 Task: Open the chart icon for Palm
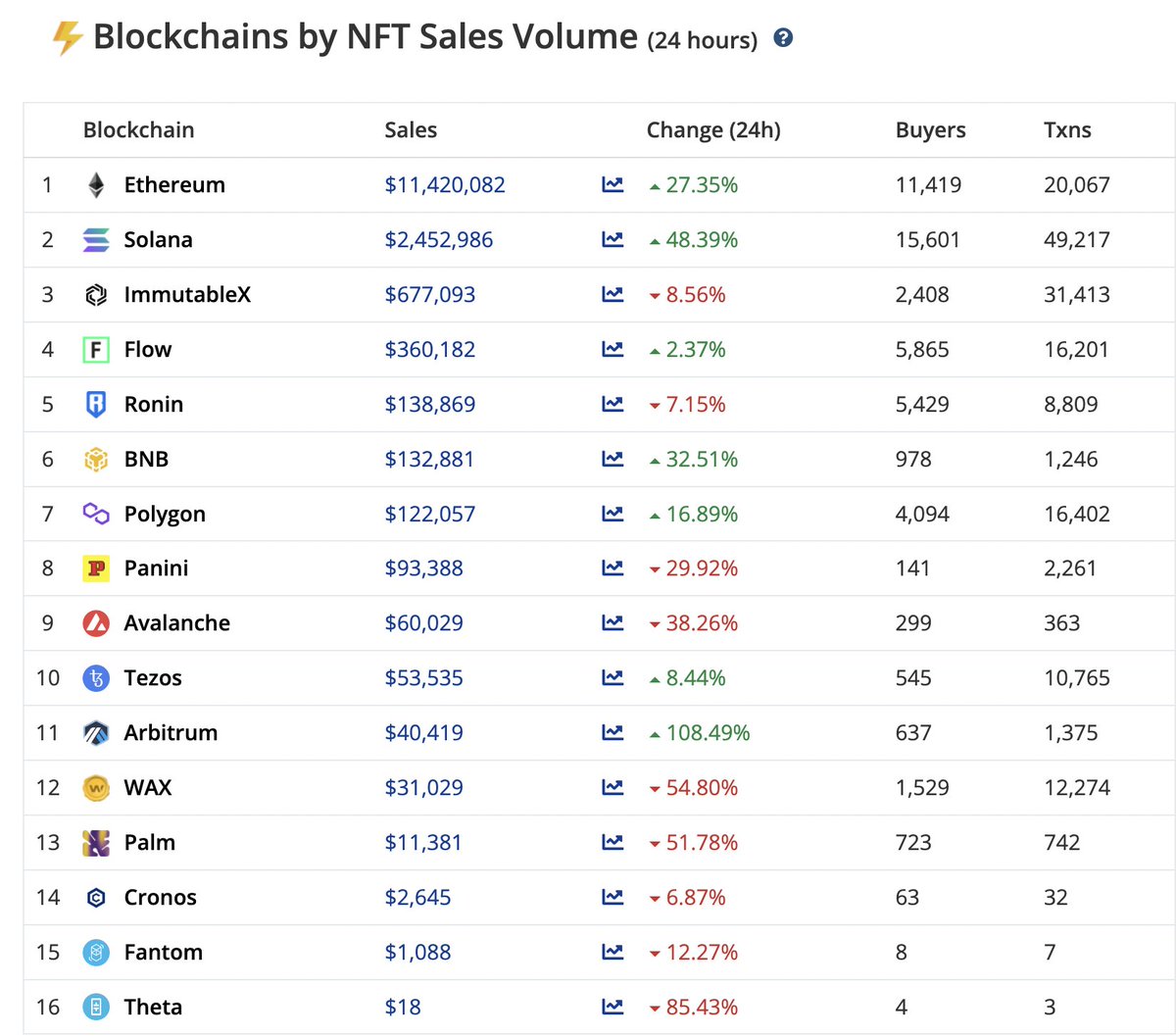[x=612, y=842]
